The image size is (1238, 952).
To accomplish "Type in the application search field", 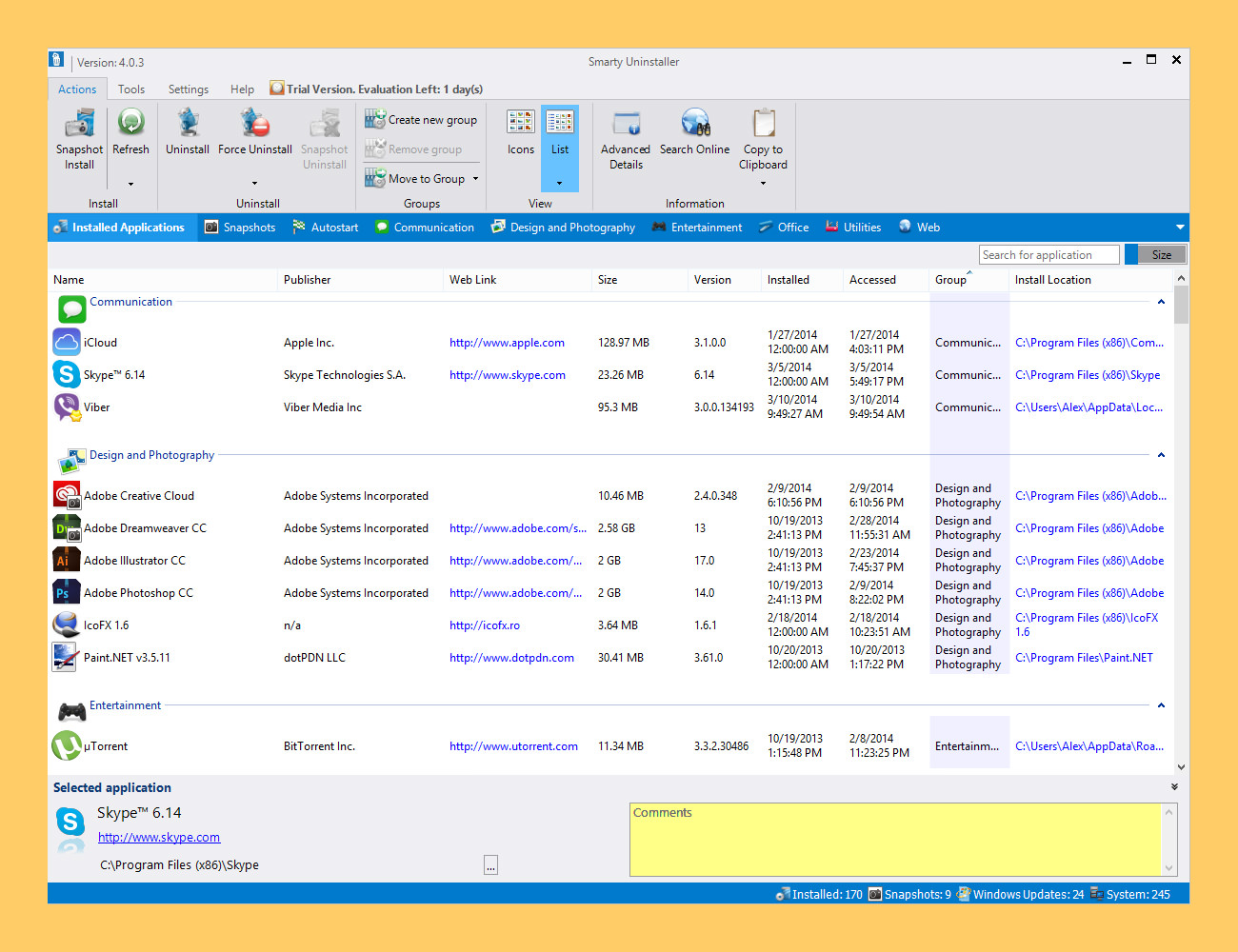I will [1048, 254].
